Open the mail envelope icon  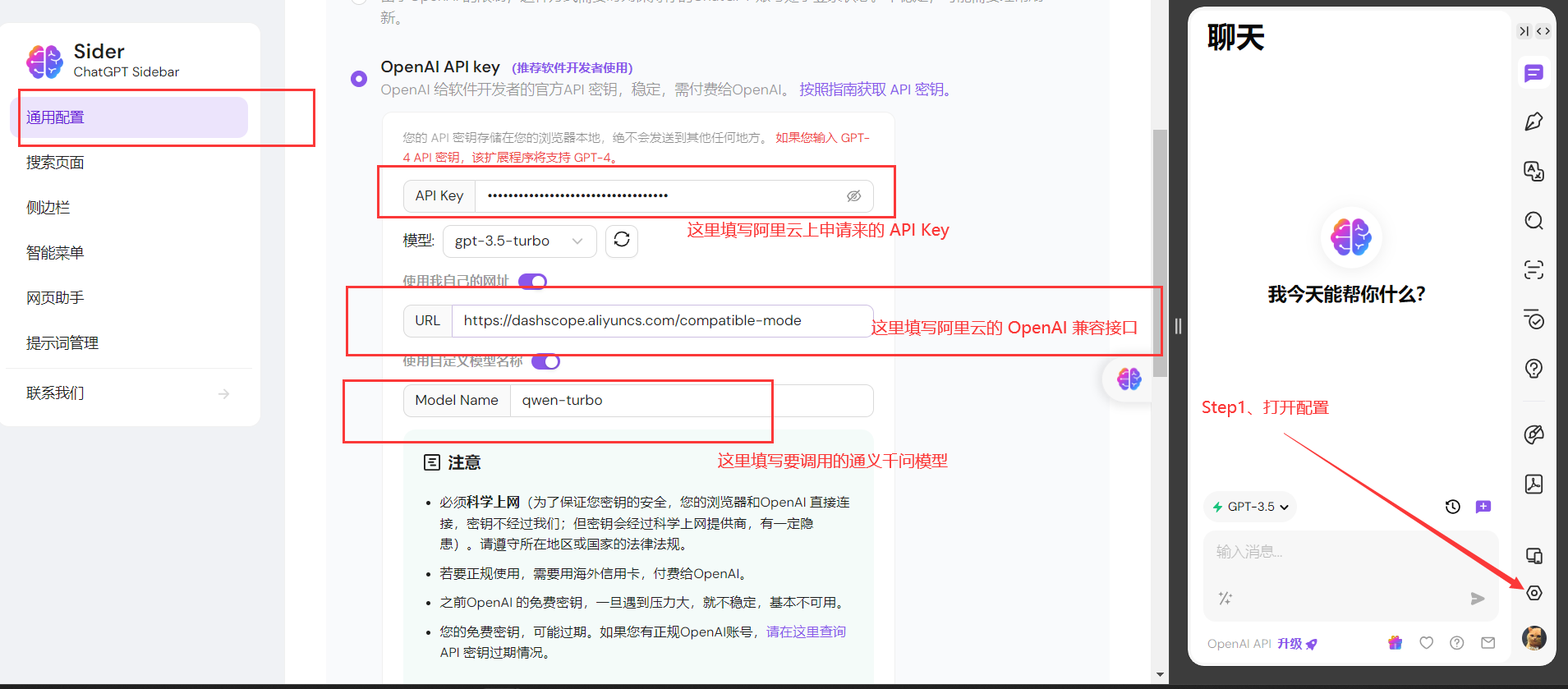coord(1488,643)
